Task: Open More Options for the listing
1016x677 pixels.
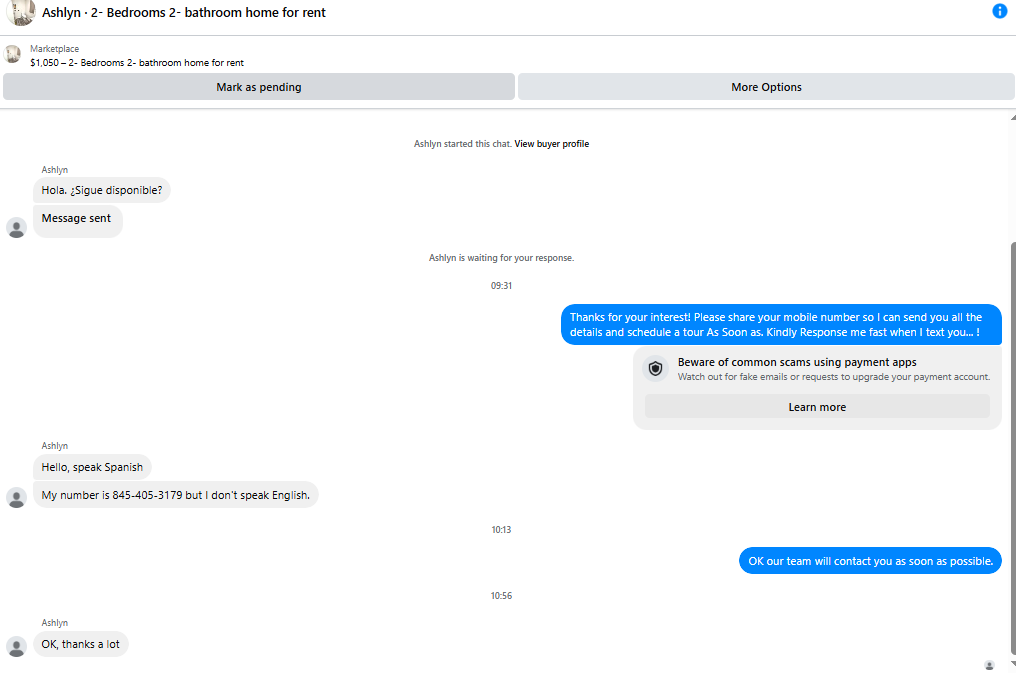Action: pyautogui.click(x=766, y=87)
